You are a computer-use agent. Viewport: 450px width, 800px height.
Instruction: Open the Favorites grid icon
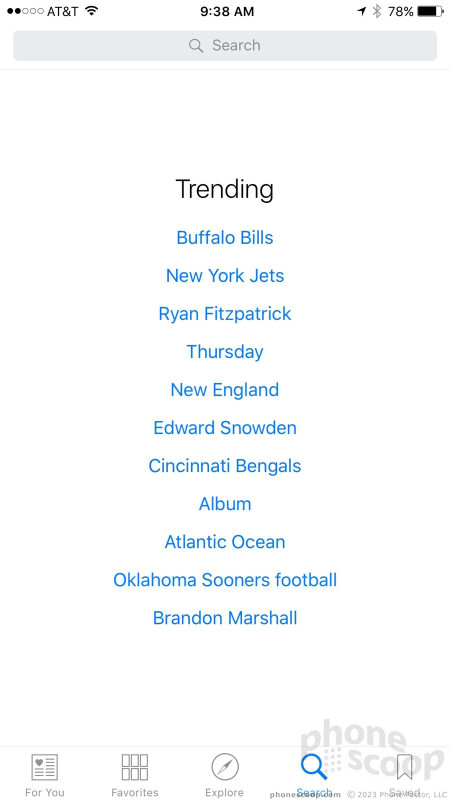135,767
